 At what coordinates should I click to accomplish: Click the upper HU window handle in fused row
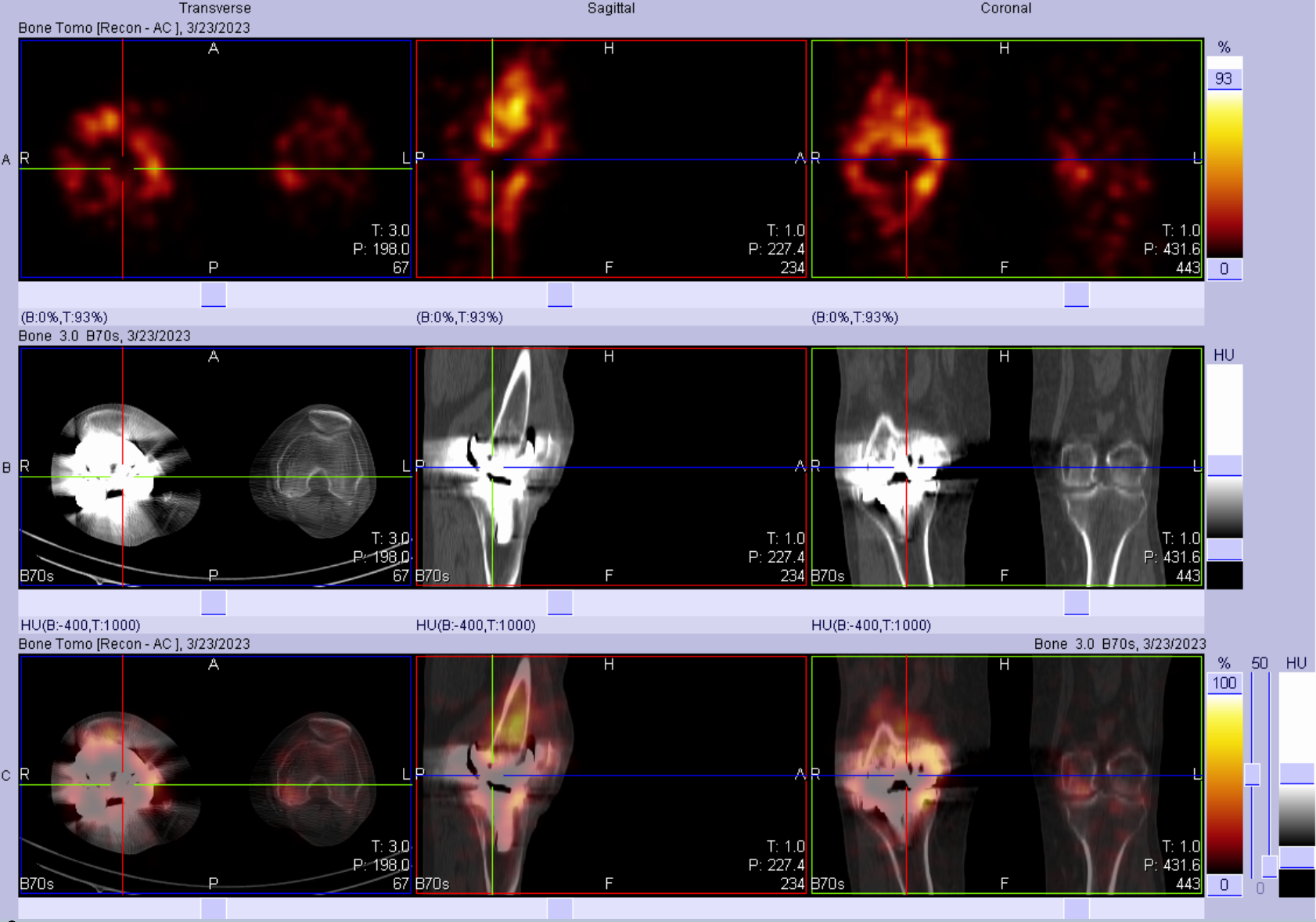click(1296, 773)
